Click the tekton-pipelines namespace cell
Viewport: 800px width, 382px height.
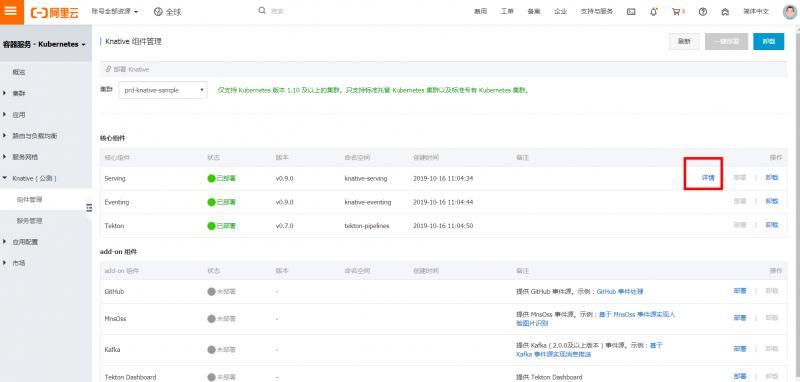click(367, 225)
